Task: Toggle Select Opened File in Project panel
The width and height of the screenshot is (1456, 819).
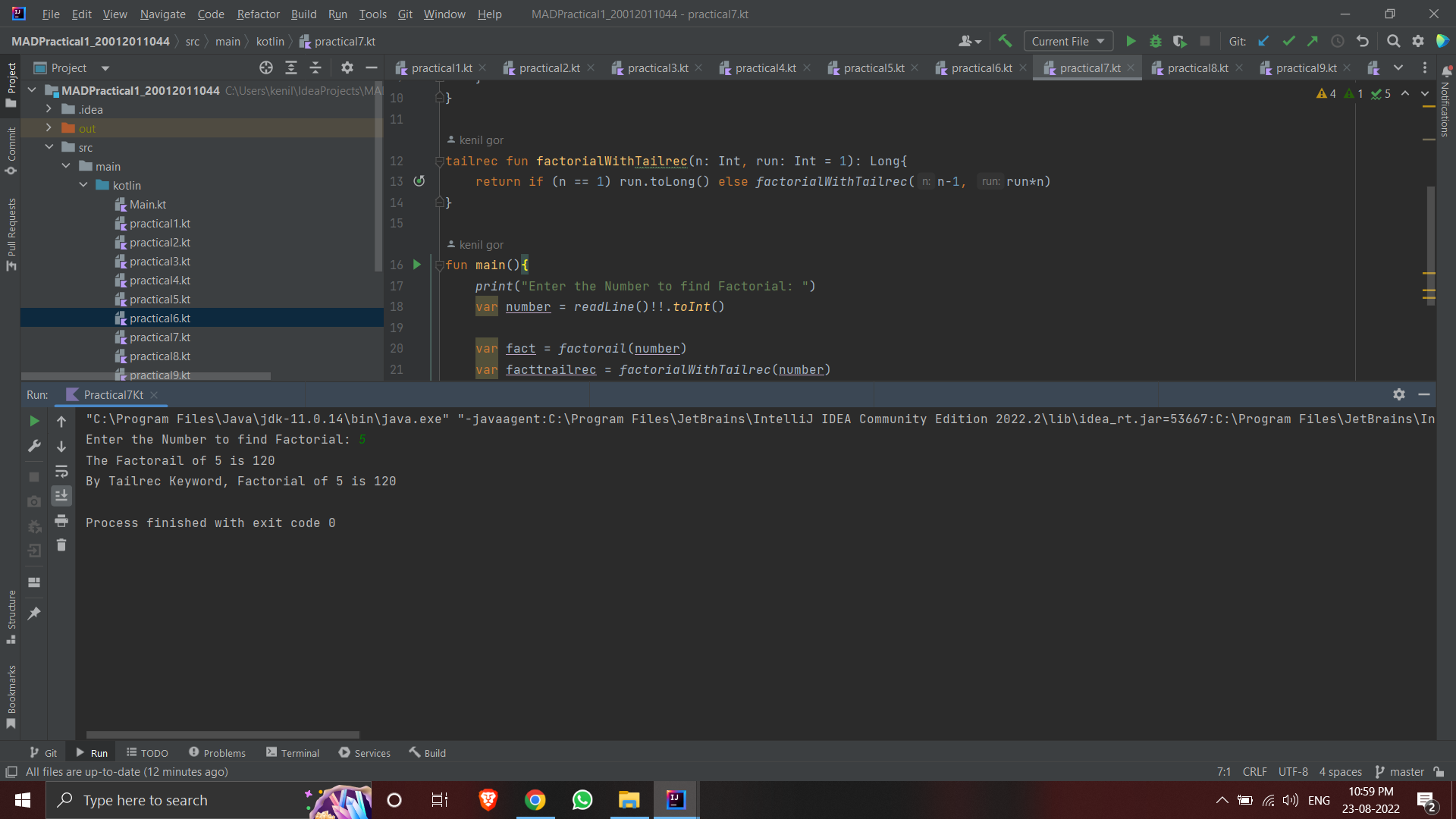Action: [266, 67]
